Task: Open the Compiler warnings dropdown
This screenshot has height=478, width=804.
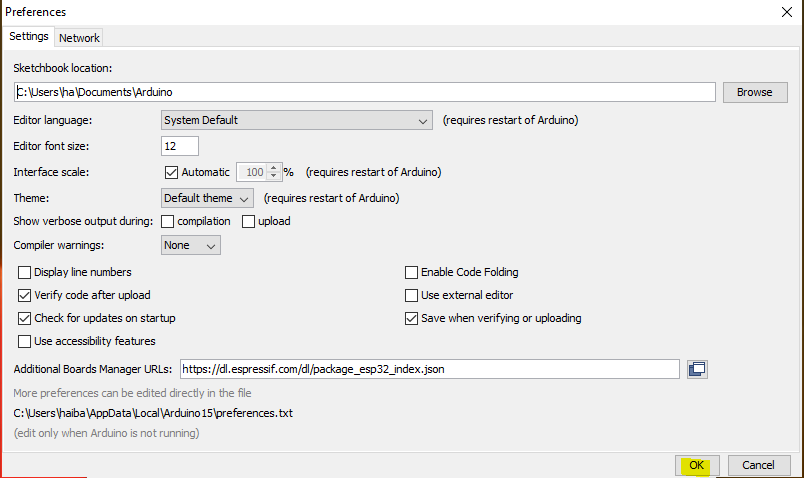Action: point(191,246)
